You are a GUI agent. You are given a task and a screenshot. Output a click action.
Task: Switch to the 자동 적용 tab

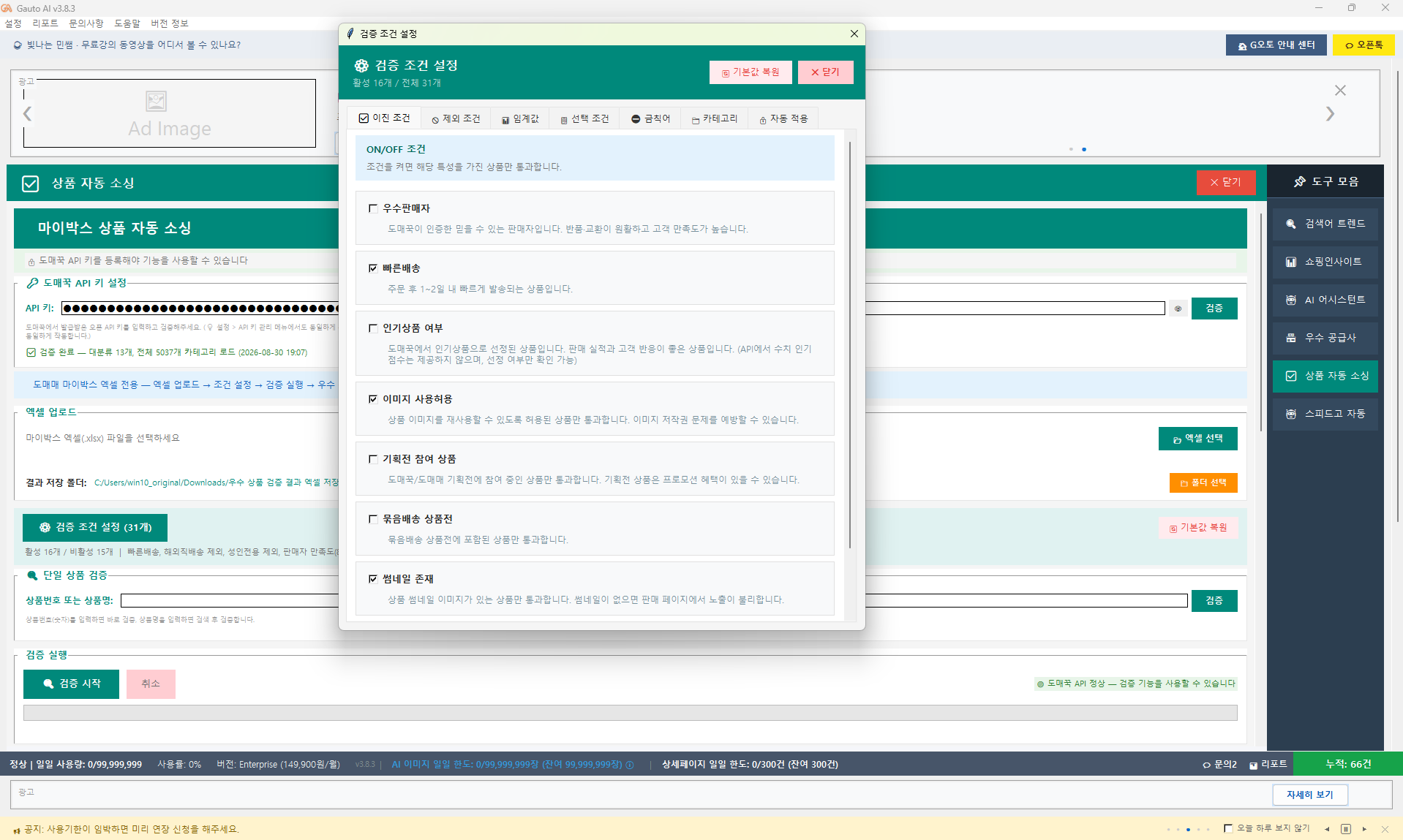(x=783, y=118)
